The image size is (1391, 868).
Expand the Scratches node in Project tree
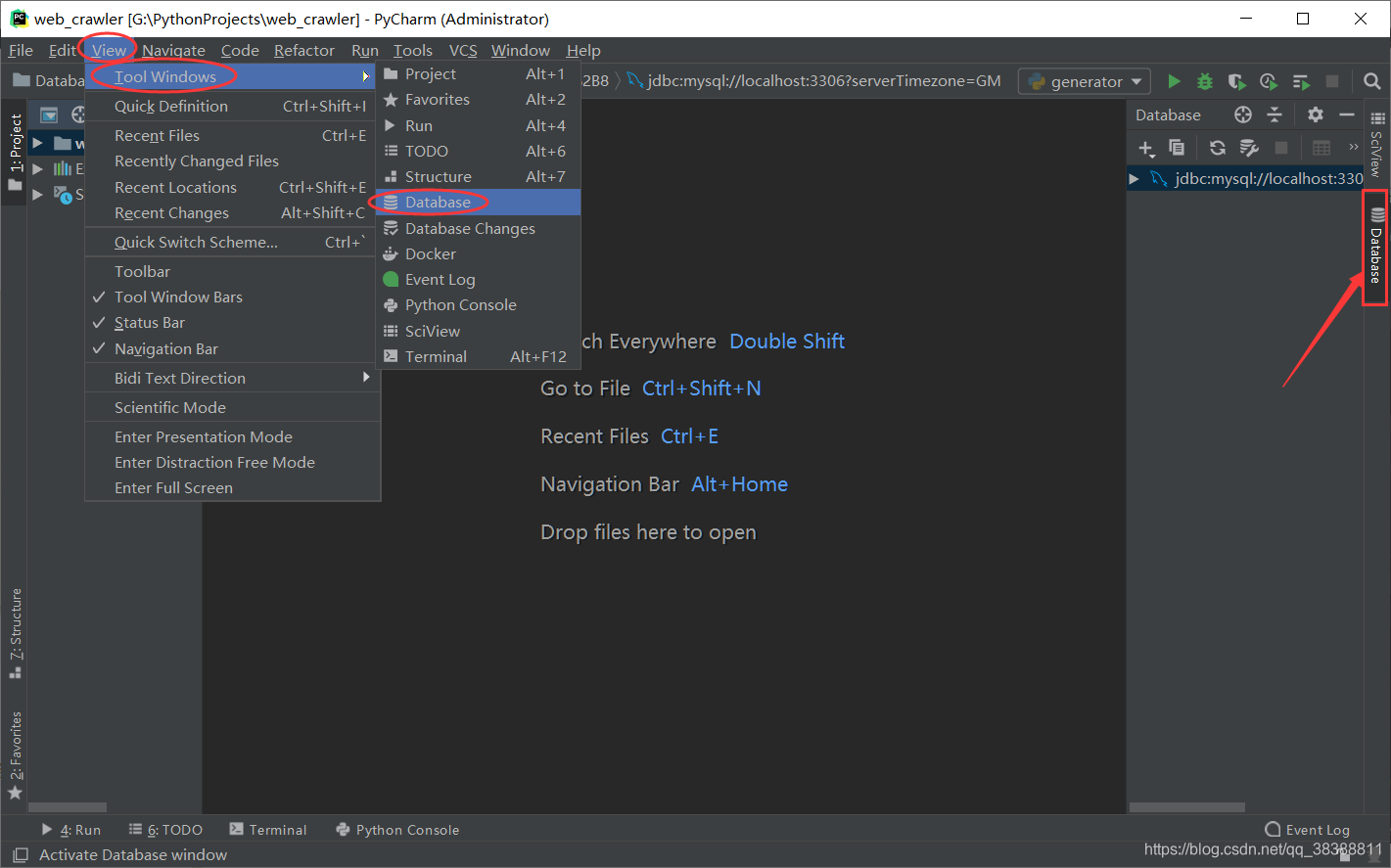click(37, 194)
